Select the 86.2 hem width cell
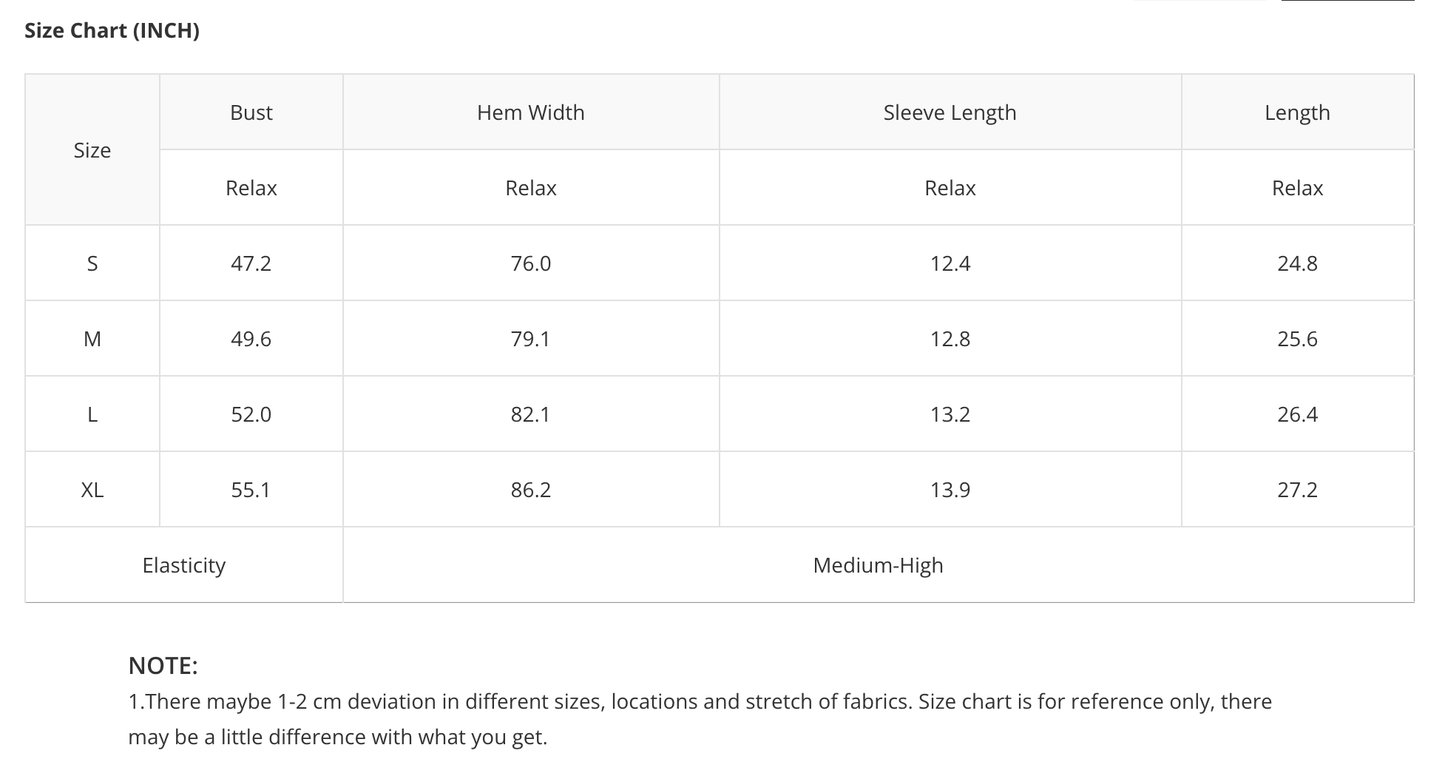 (x=530, y=490)
